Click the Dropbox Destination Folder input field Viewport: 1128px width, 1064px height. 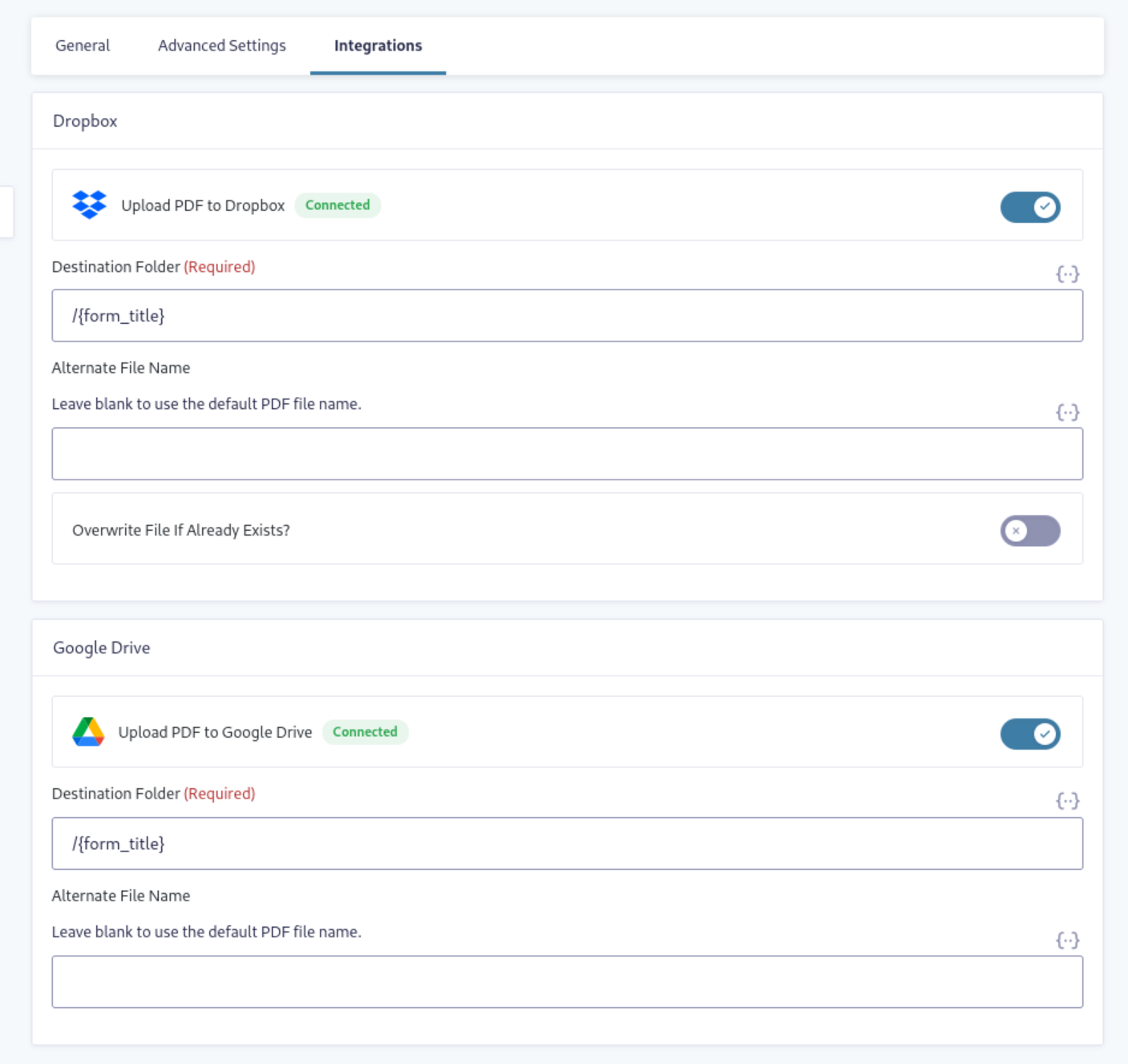coord(567,316)
